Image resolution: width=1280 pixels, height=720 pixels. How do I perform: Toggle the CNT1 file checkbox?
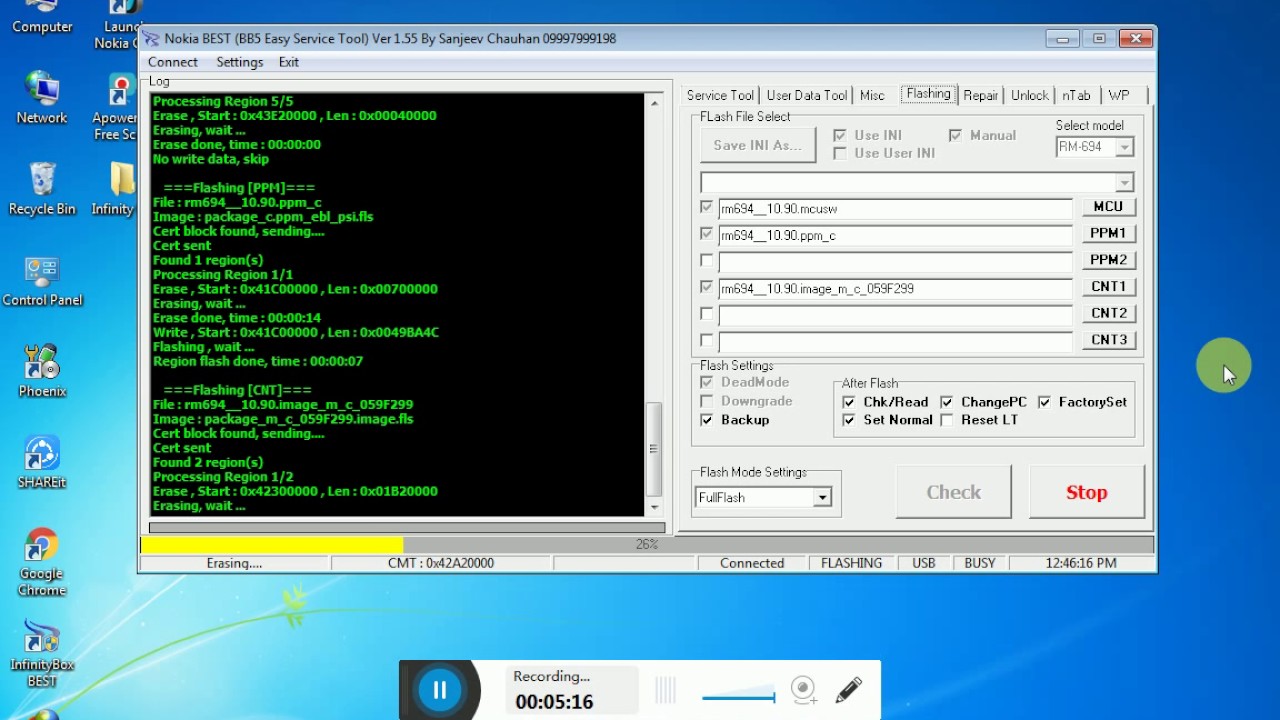[x=707, y=287]
